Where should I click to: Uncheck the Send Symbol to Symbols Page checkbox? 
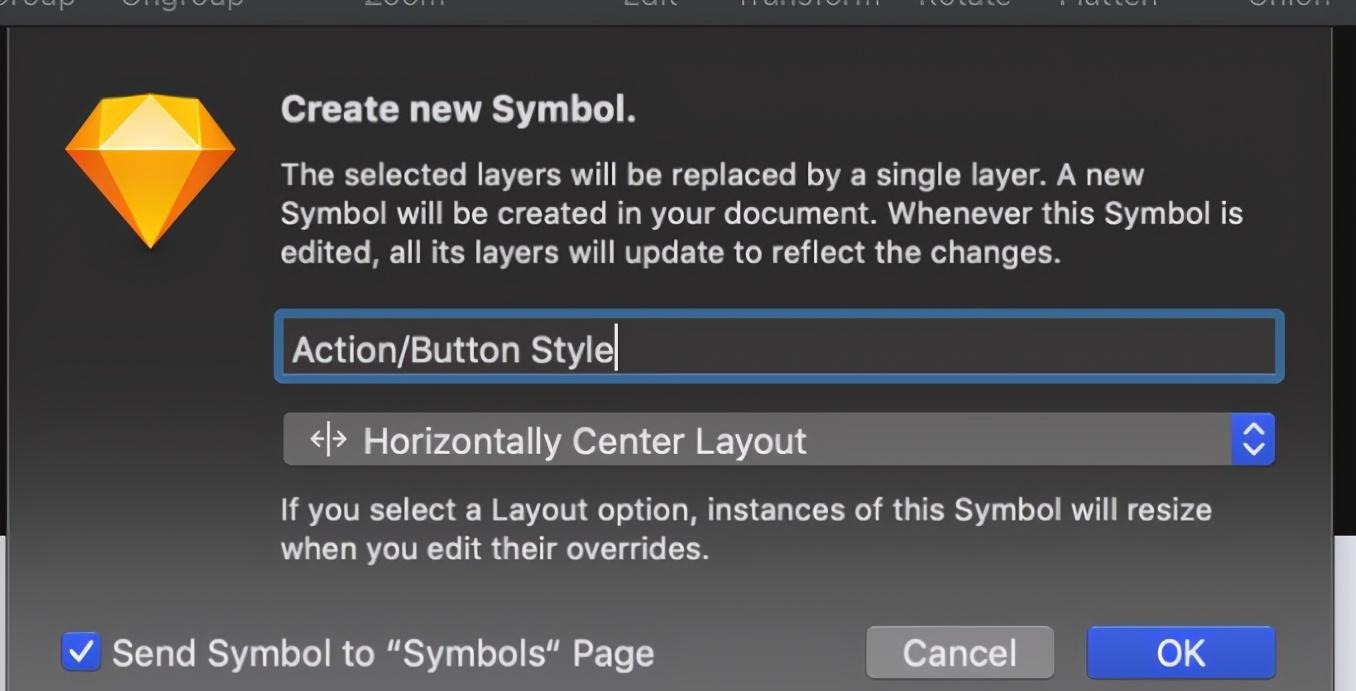81,651
